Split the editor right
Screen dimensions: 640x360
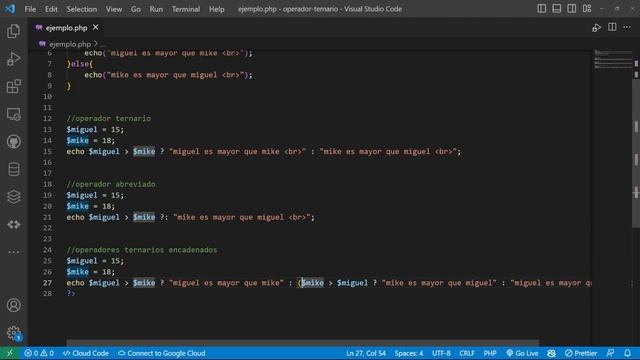[x=612, y=27]
